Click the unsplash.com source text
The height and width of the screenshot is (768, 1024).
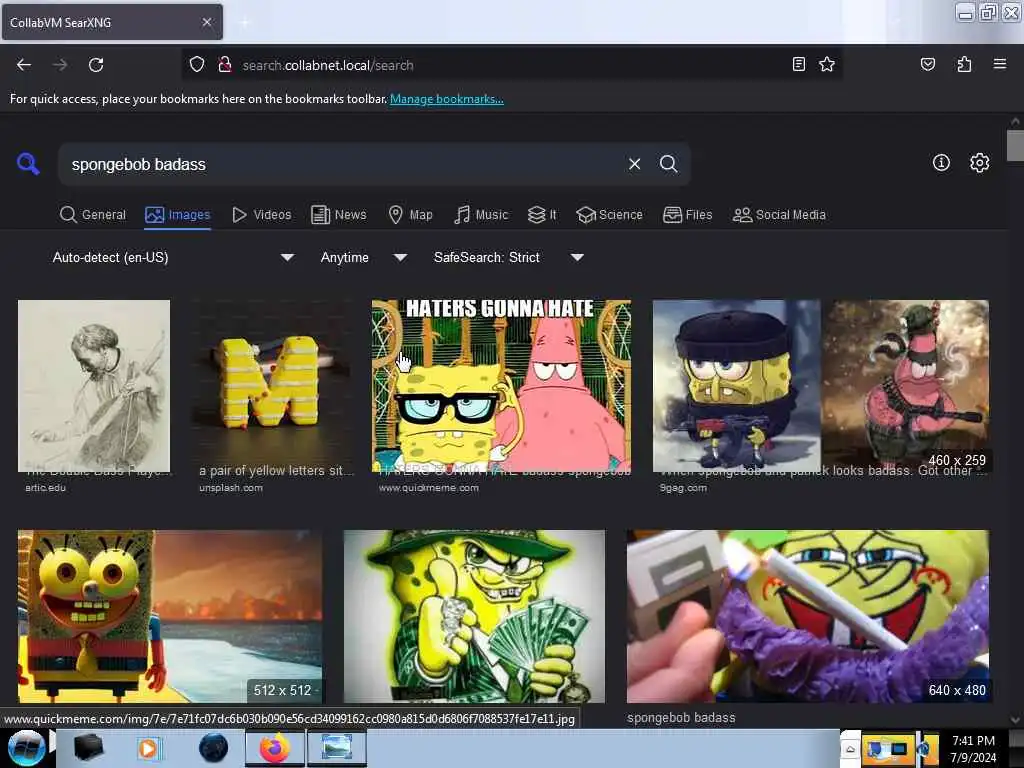pyautogui.click(x=231, y=488)
